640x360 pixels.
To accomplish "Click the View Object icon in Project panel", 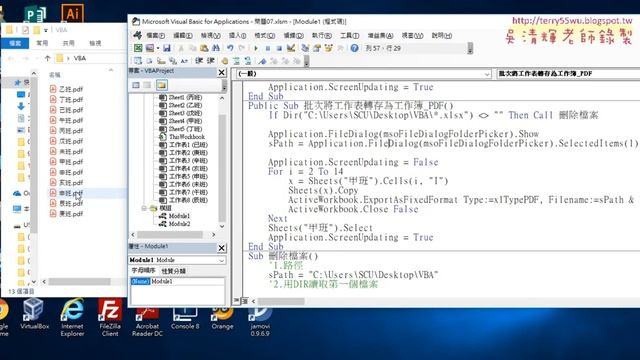I will click(x=147, y=85).
